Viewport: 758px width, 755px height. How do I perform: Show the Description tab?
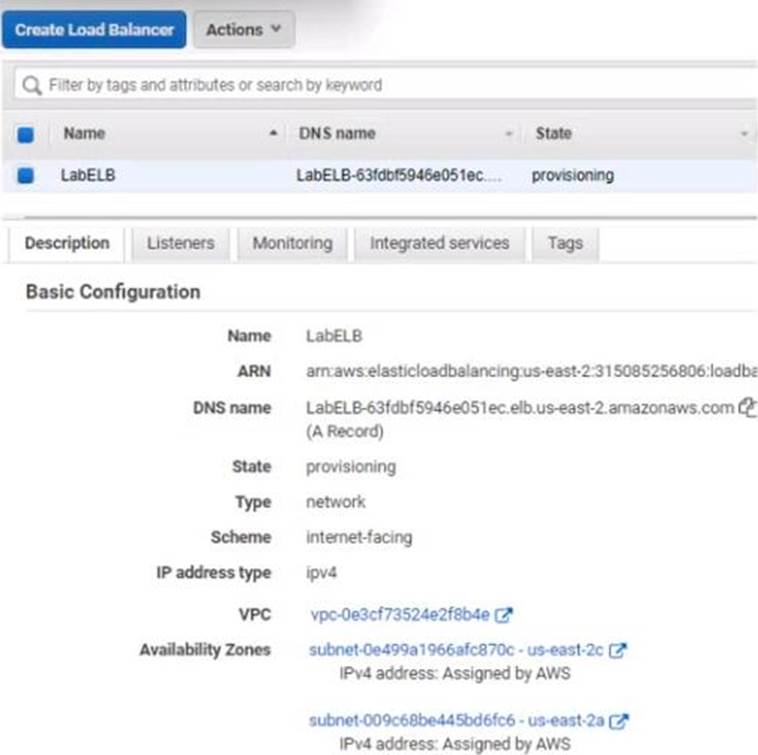67,243
